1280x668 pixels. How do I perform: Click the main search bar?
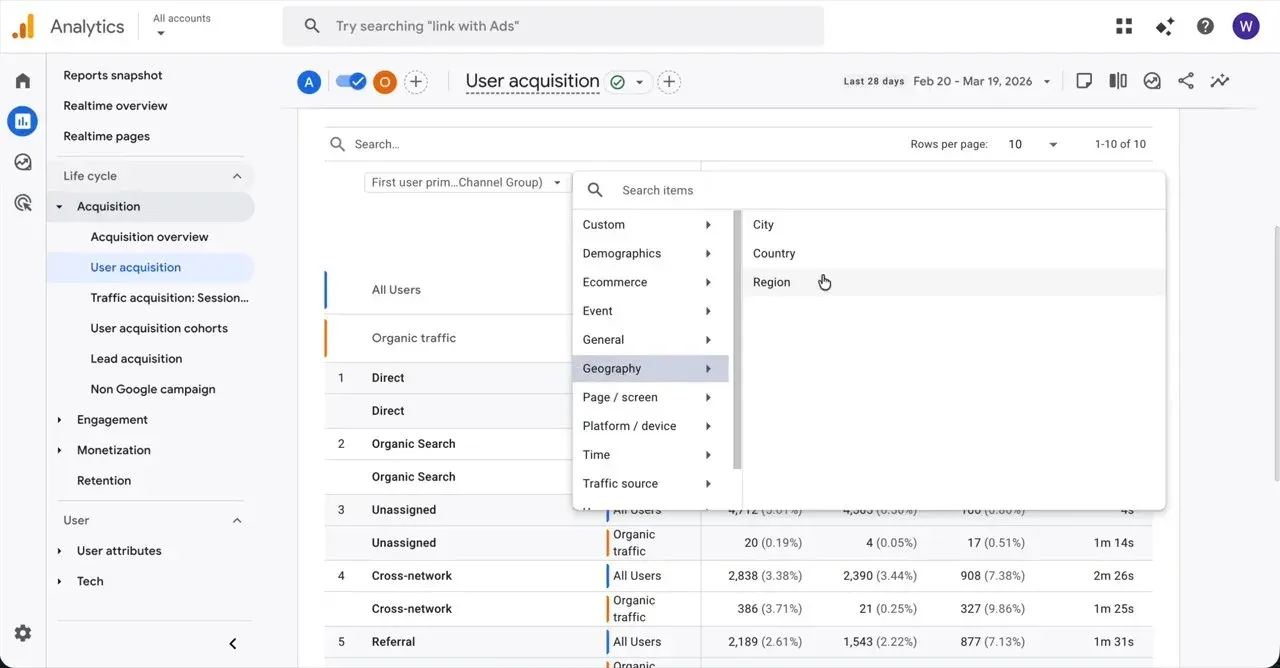(553, 26)
